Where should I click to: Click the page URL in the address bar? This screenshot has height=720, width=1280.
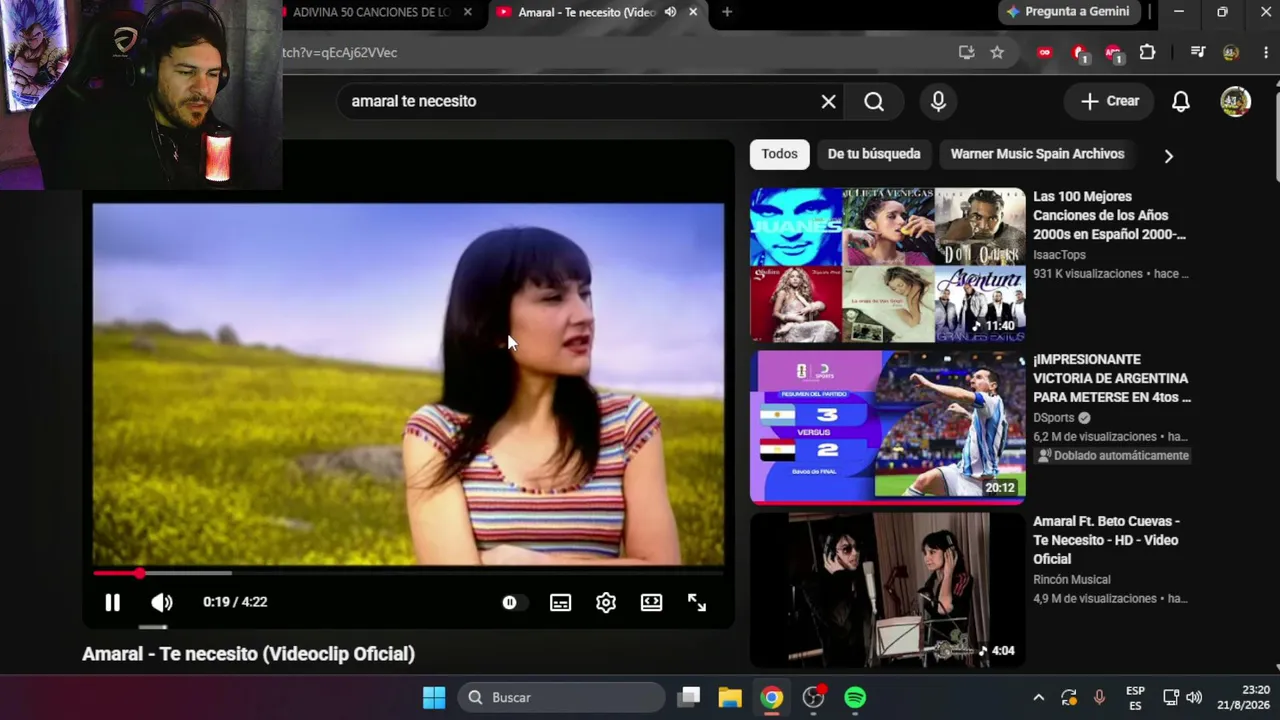pos(340,52)
